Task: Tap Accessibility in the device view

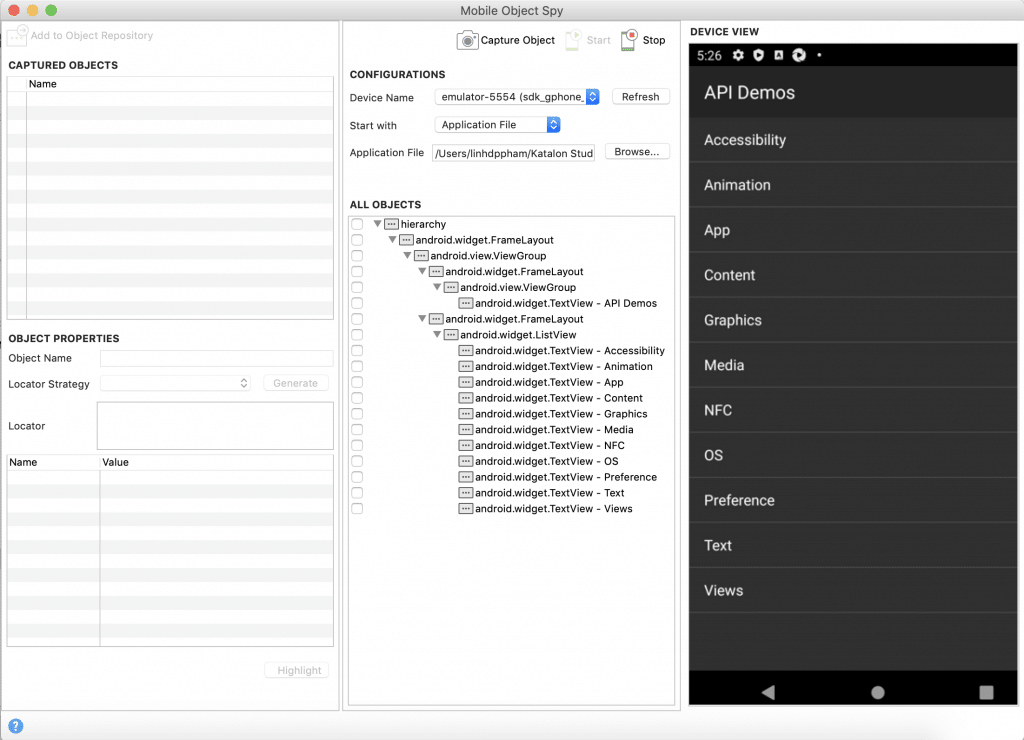Action: tap(853, 140)
